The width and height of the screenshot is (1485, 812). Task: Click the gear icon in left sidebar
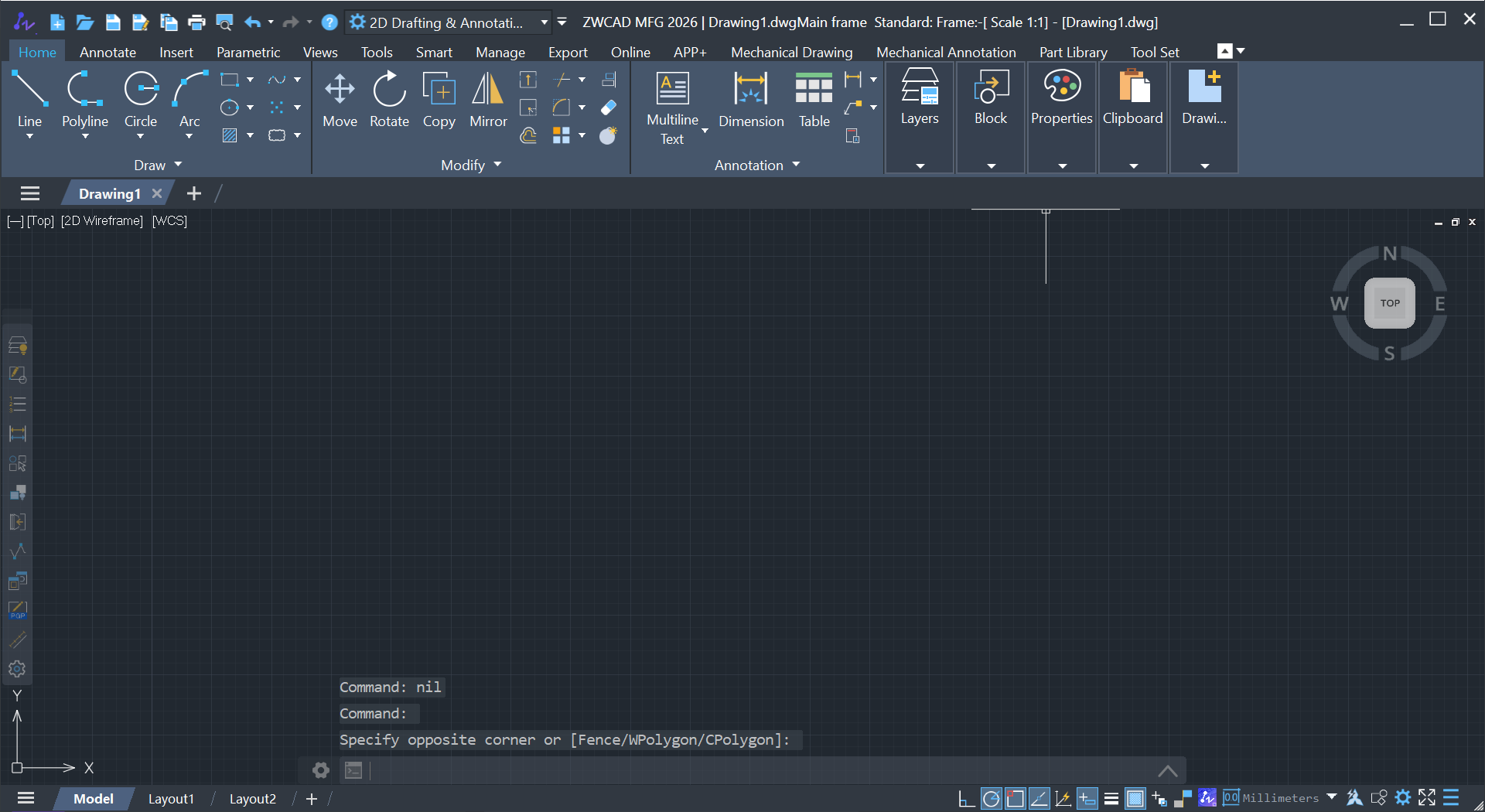(17, 669)
